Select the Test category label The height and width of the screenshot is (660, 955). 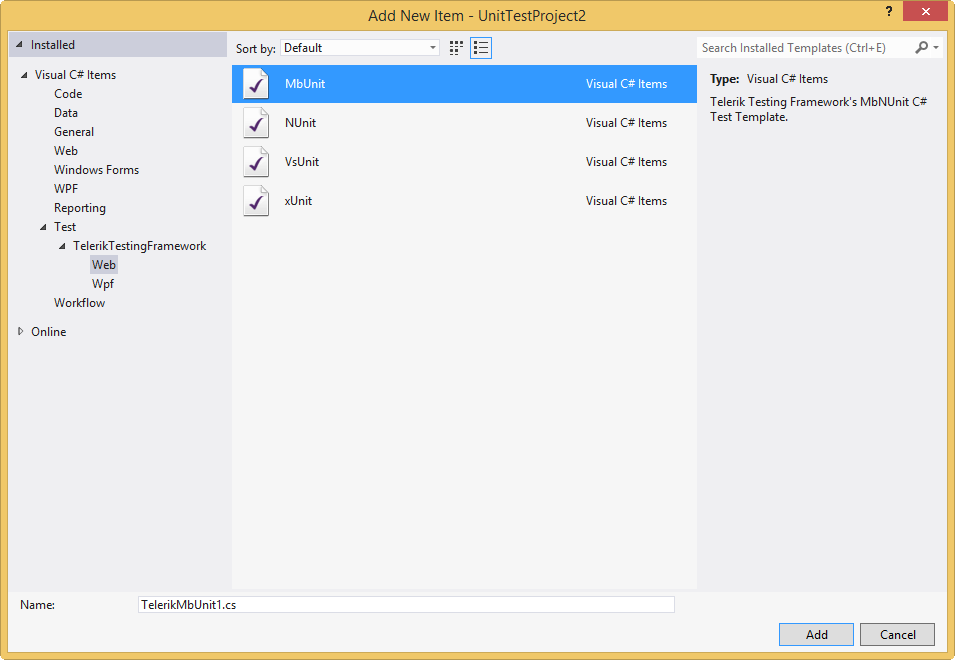tap(65, 226)
